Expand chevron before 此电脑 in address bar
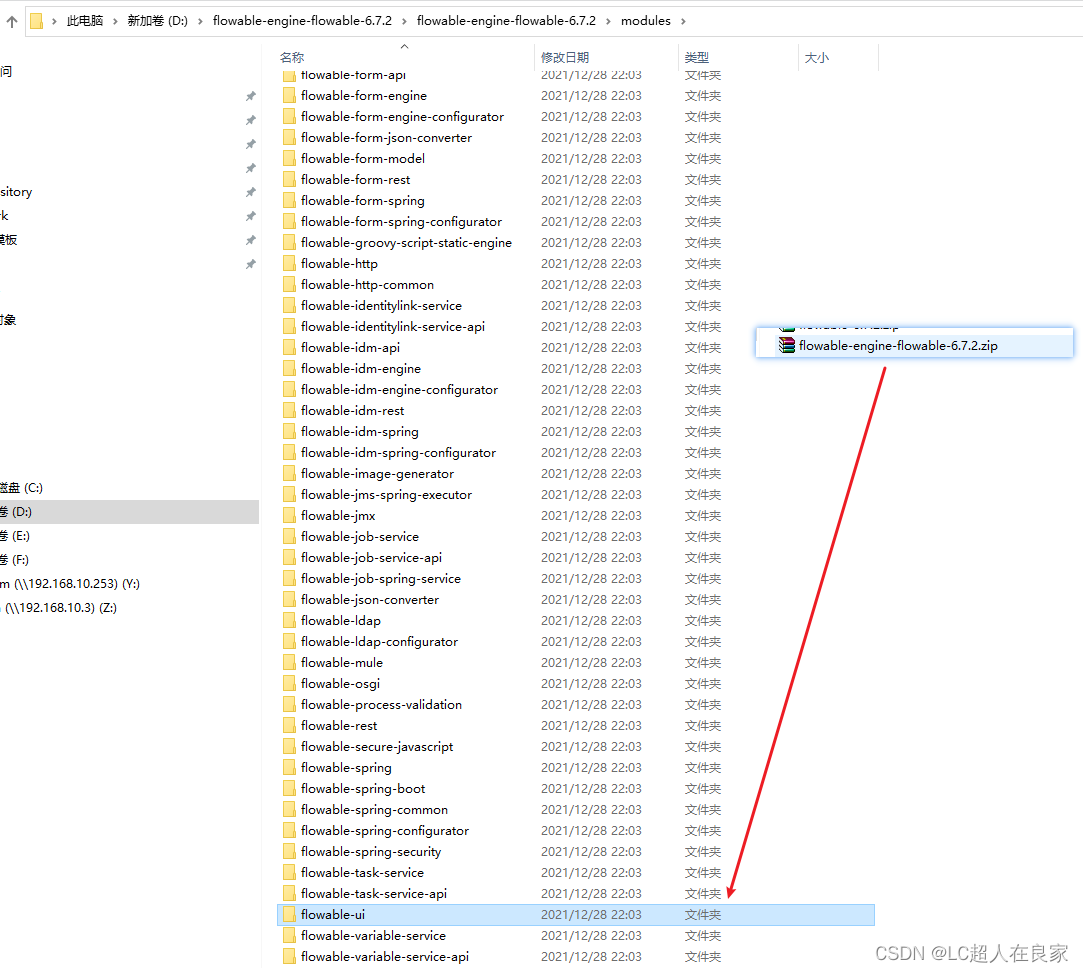1083x973 pixels. (55, 21)
